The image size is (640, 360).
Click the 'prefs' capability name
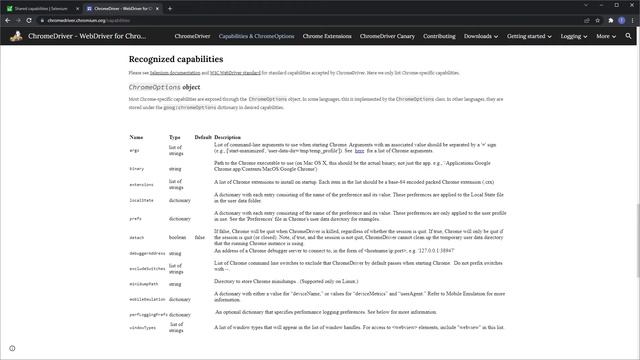pyautogui.click(x=136, y=219)
